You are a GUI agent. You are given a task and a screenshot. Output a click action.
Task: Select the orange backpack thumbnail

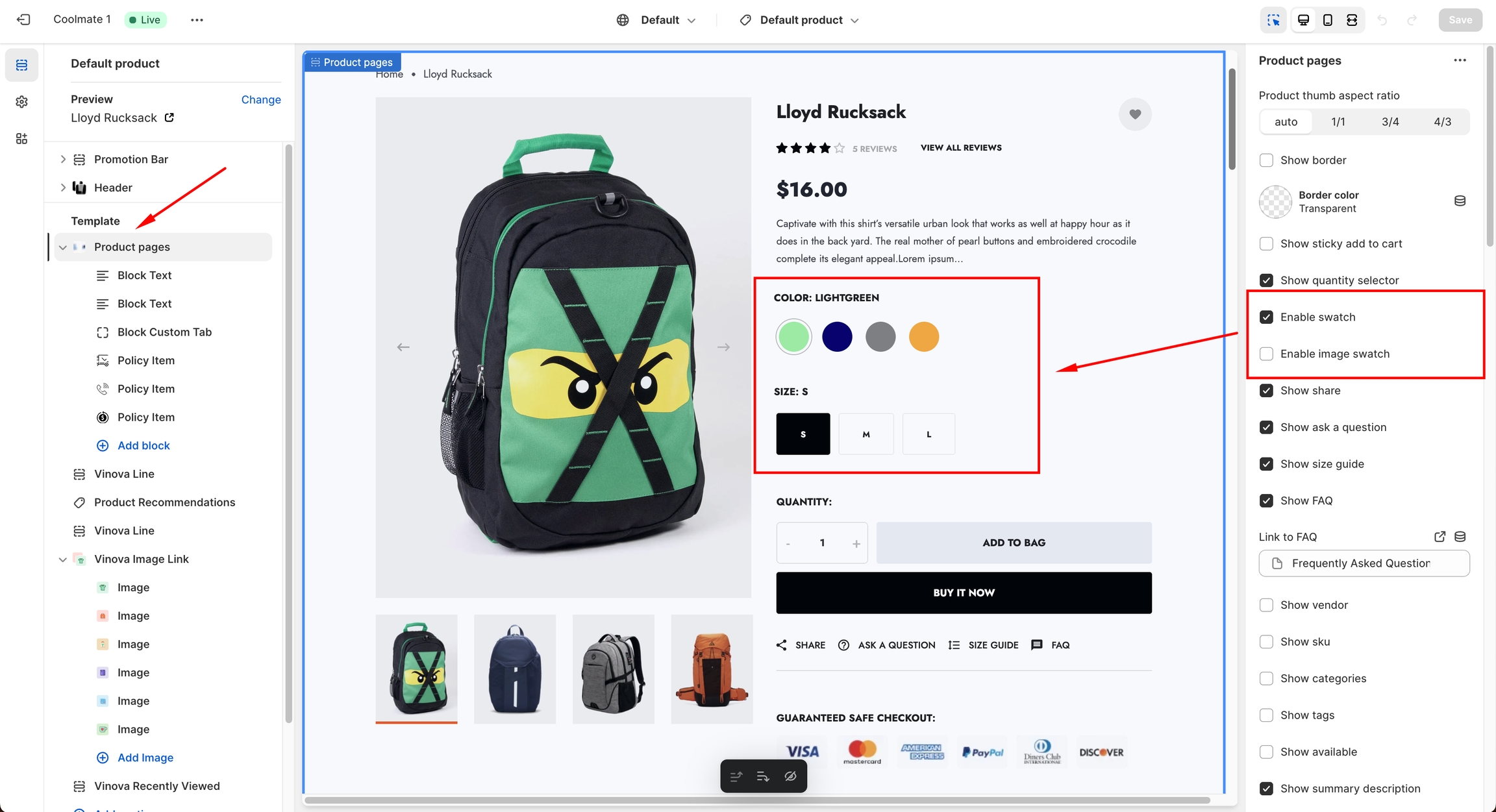(712, 669)
